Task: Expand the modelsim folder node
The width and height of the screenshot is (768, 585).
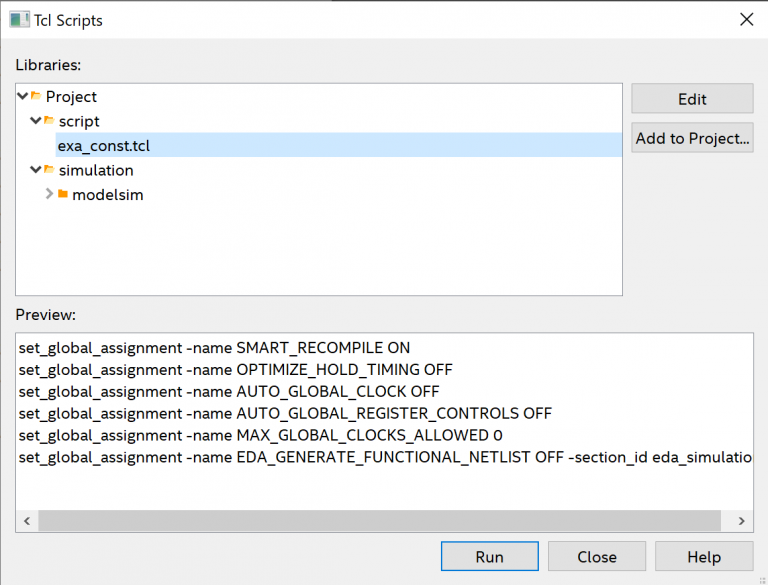Action: point(49,195)
